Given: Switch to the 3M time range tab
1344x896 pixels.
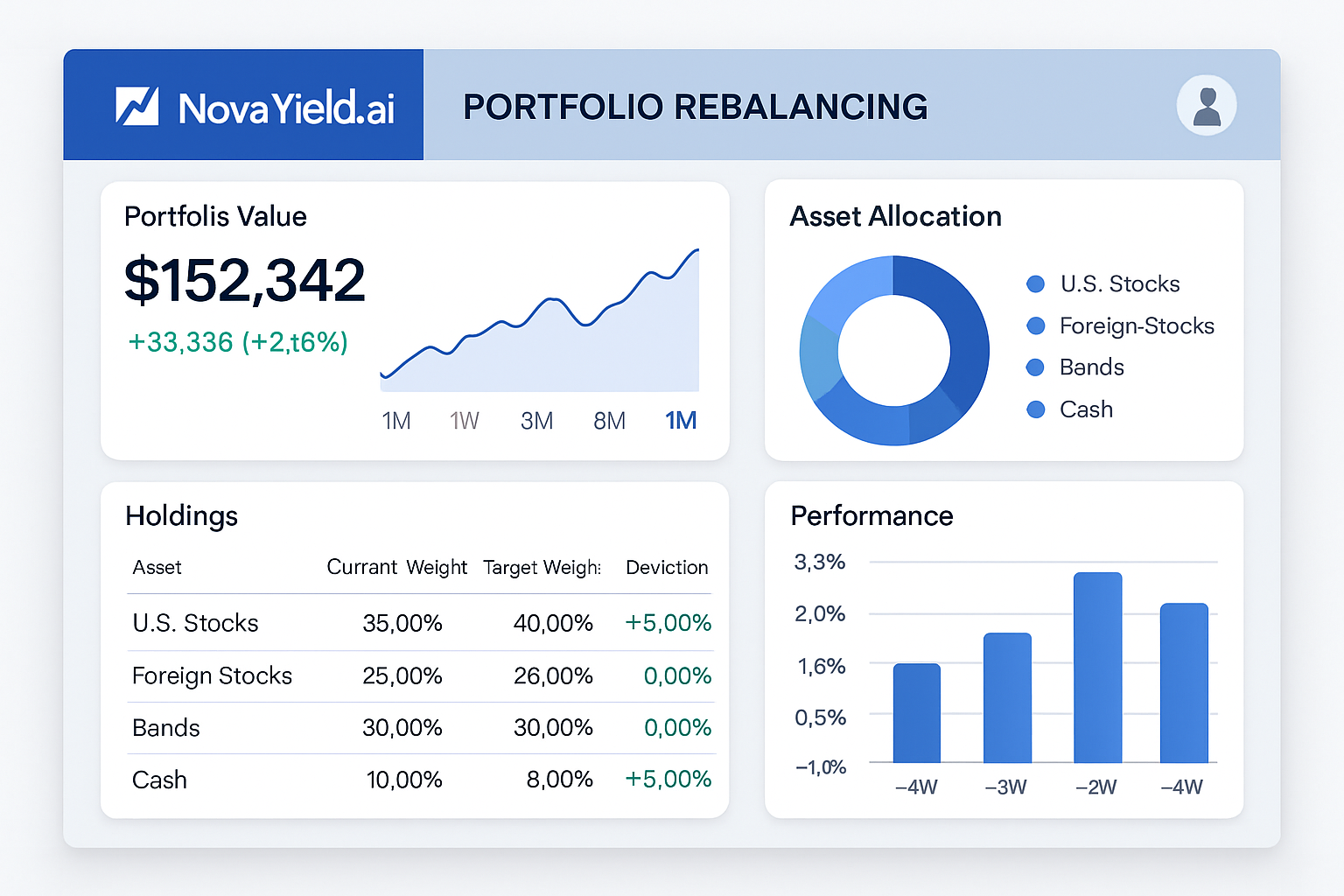Looking at the screenshot, I should [536, 421].
